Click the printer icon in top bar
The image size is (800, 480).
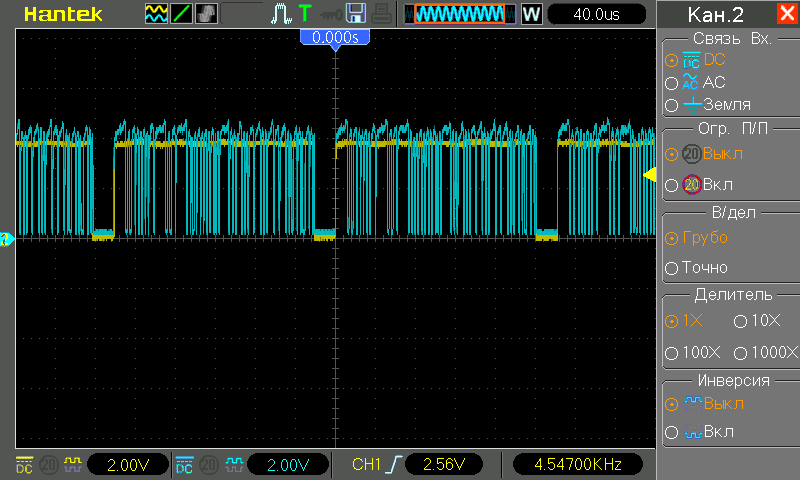tap(381, 13)
